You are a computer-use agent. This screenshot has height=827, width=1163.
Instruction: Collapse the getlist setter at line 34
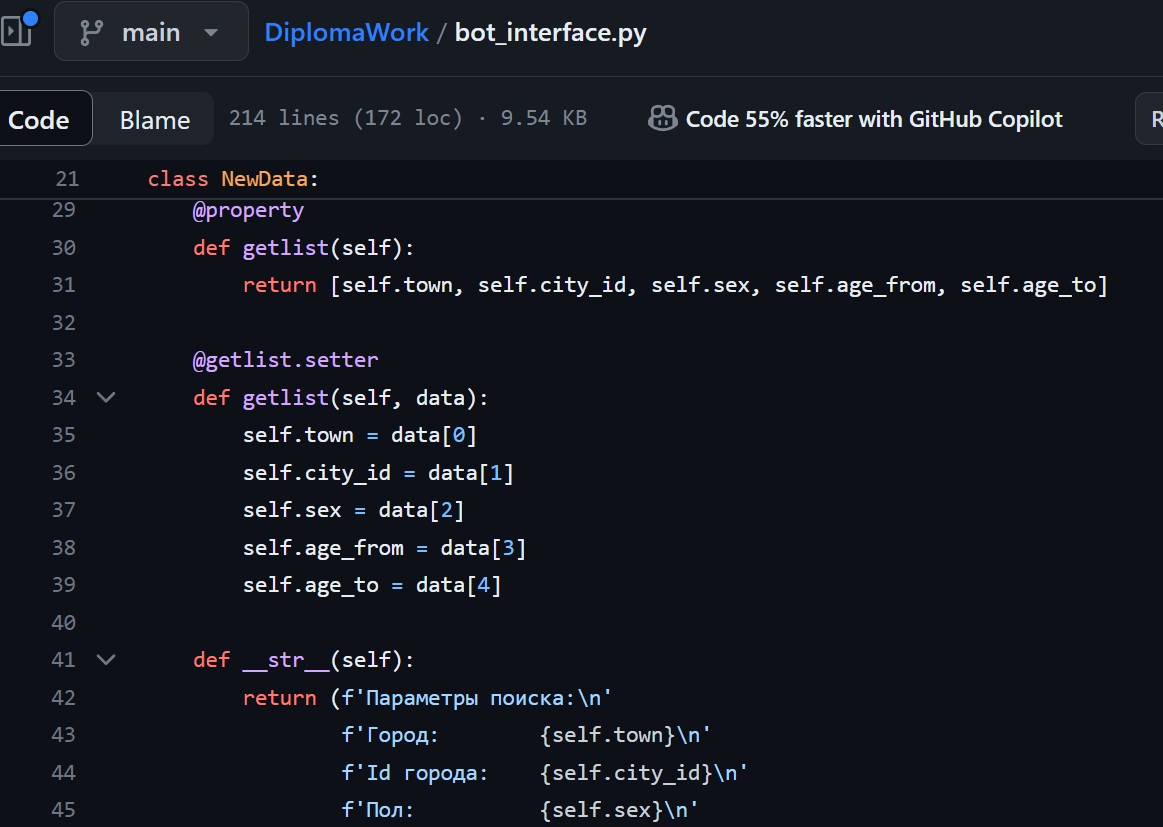(106, 398)
